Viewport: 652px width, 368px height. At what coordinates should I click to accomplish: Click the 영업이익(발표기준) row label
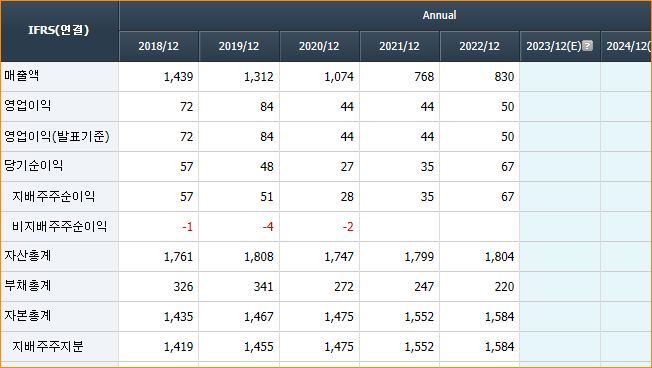coord(57,136)
